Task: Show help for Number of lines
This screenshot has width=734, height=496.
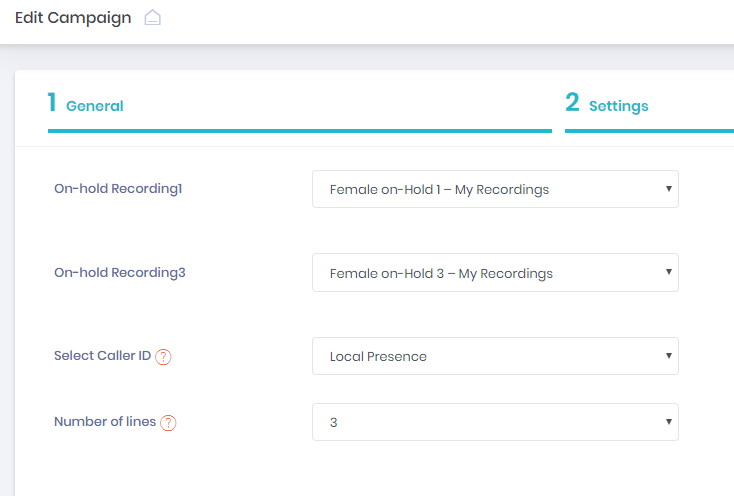Action: point(168,423)
